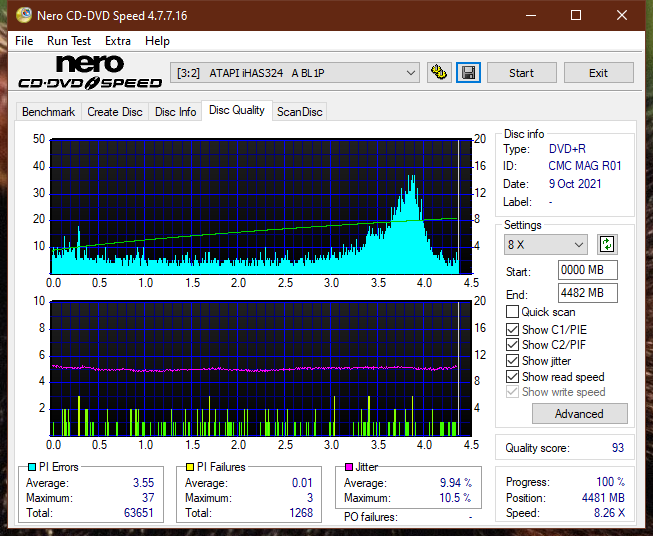Image resolution: width=653 pixels, height=536 pixels.
Task: Click the save floppy disk icon
Action: 469,73
